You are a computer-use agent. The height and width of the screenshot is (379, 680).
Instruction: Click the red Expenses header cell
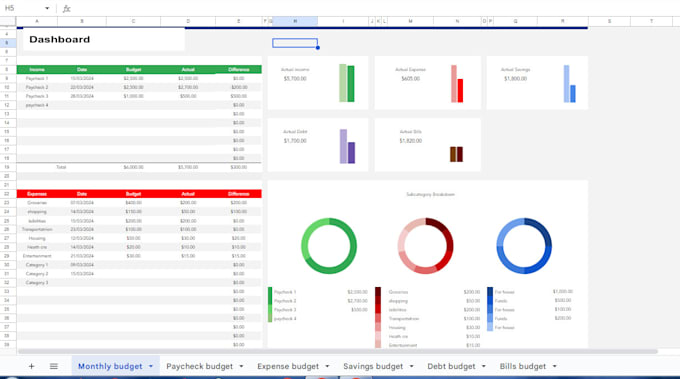pyautogui.click(x=37, y=194)
